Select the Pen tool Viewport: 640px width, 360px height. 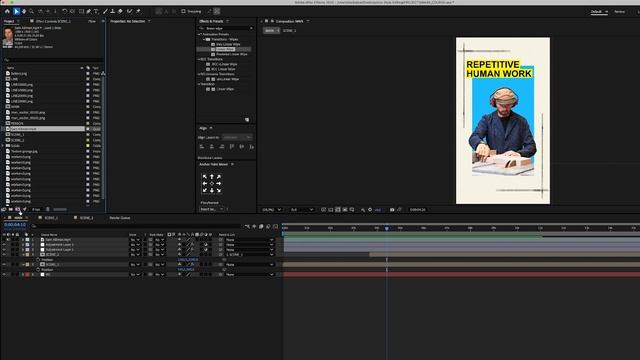tap(89, 11)
